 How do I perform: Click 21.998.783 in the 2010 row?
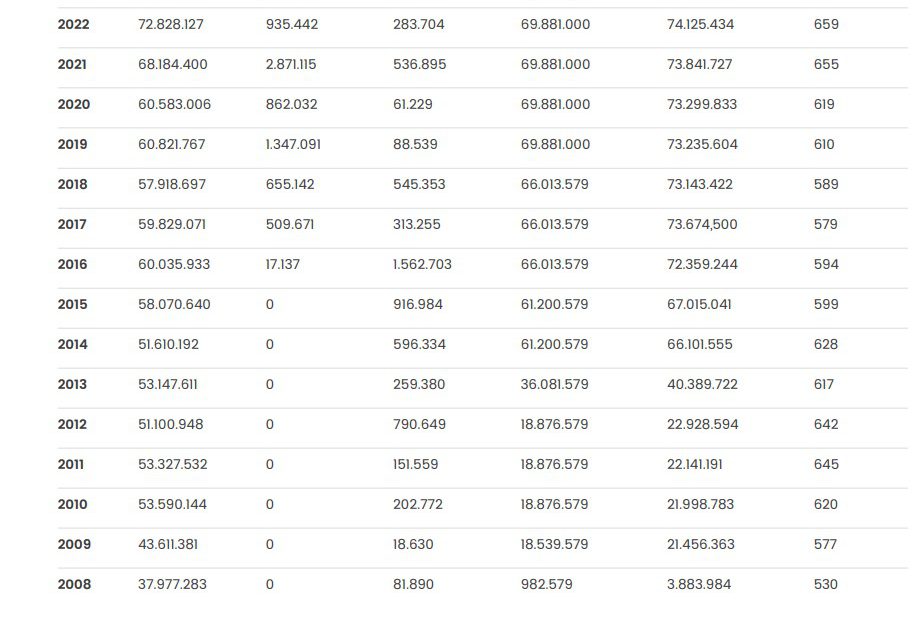click(x=700, y=505)
